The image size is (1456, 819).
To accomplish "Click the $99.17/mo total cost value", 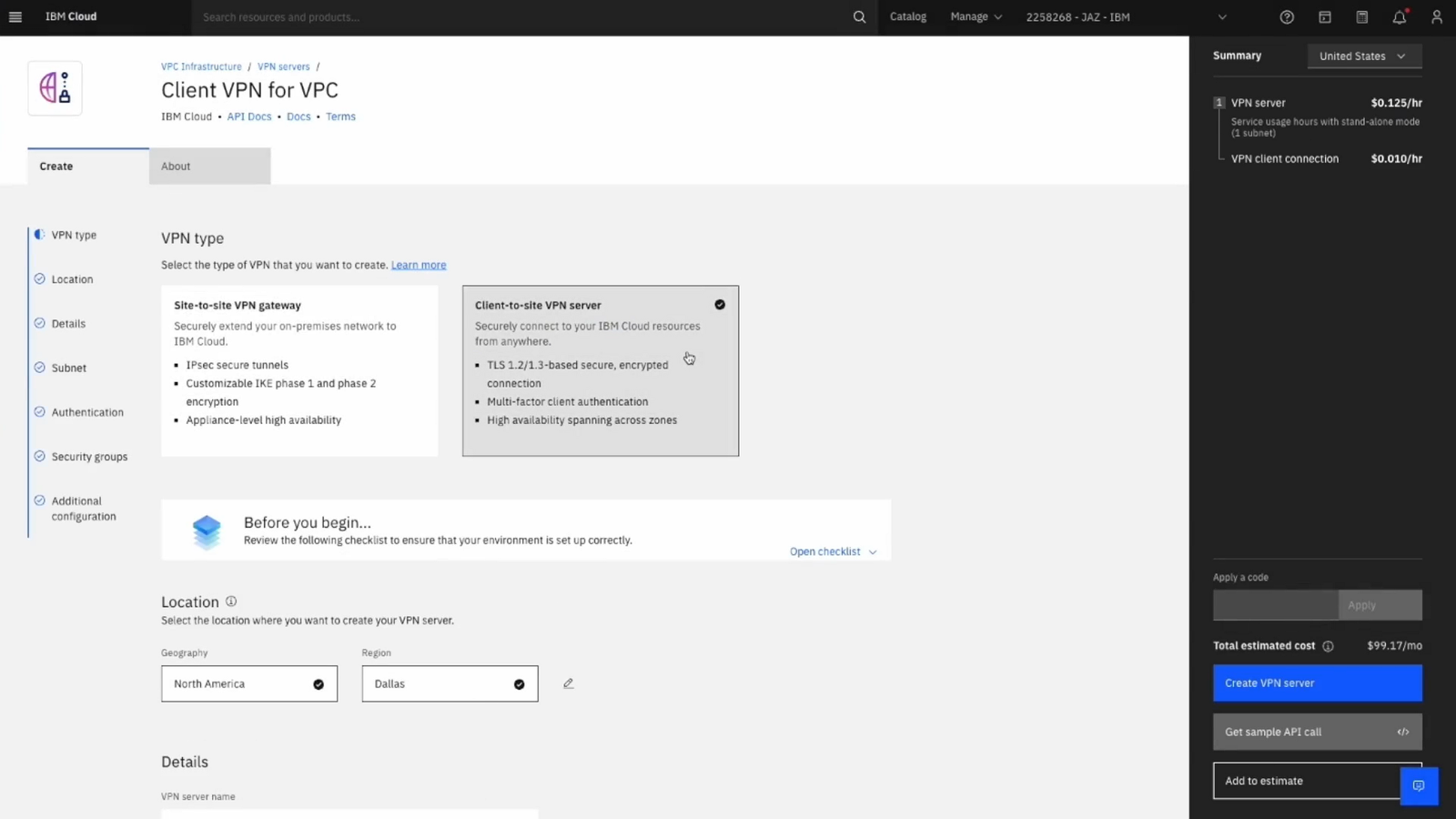I will coord(1394,646).
